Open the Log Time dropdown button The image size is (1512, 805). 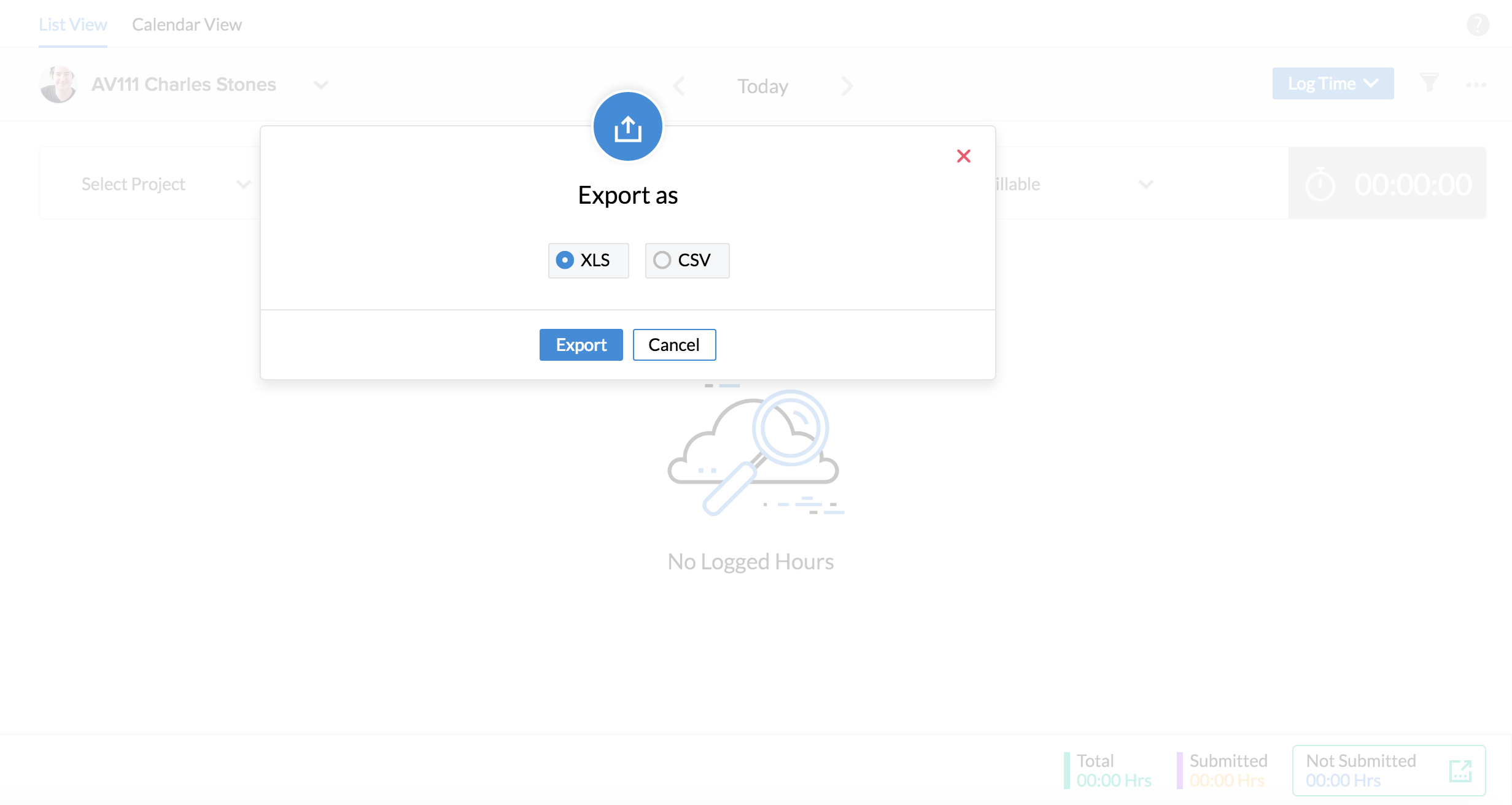(x=1333, y=83)
